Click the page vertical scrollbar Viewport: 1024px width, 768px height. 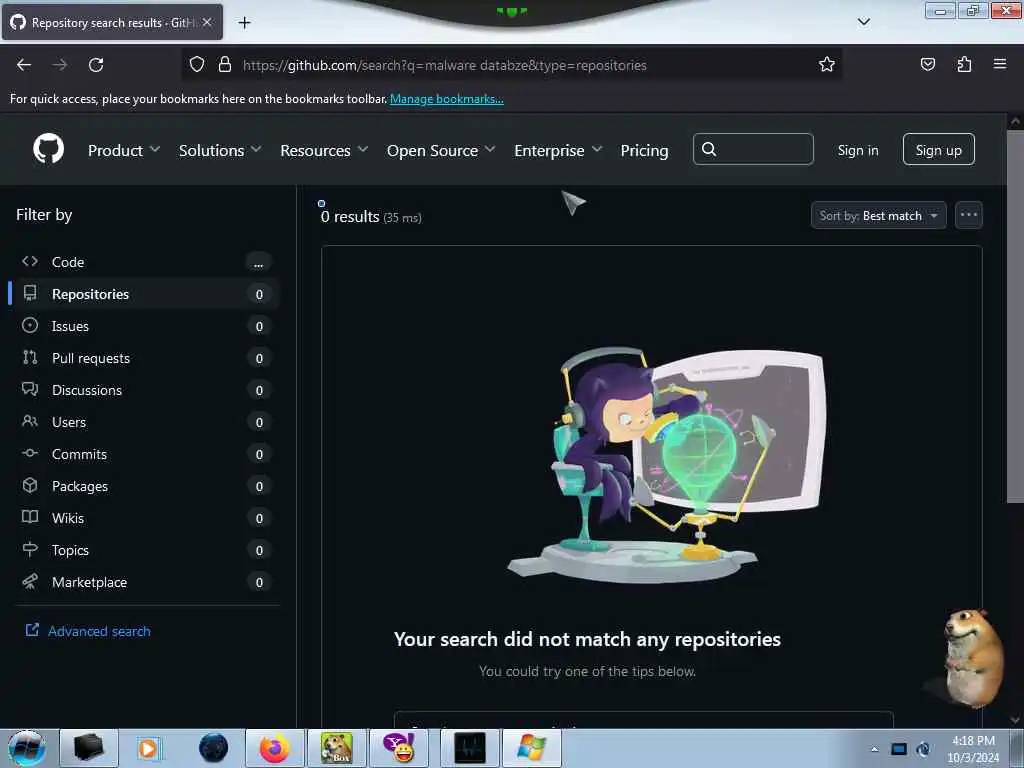[x=1015, y=317]
